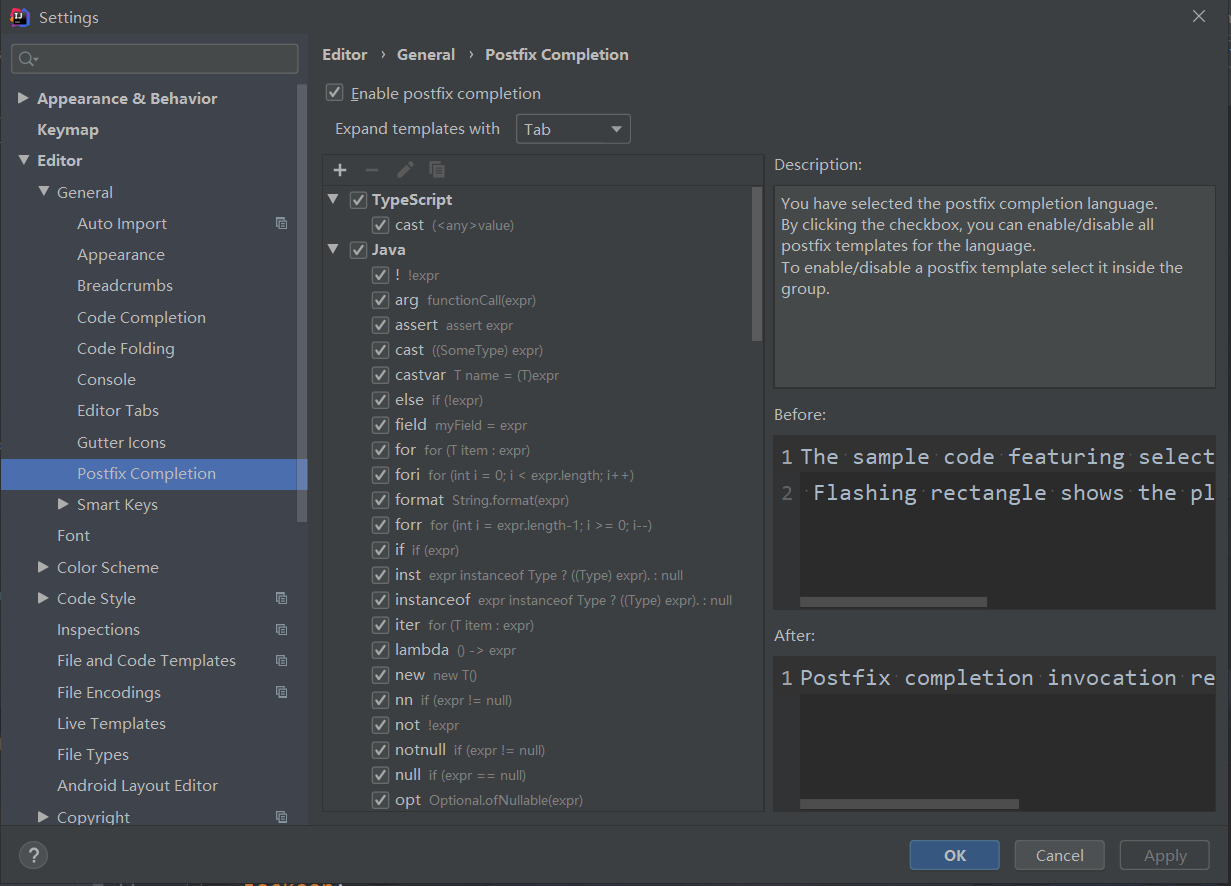Open the Font settings page
This screenshot has height=886, width=1231.
[73, 536]
